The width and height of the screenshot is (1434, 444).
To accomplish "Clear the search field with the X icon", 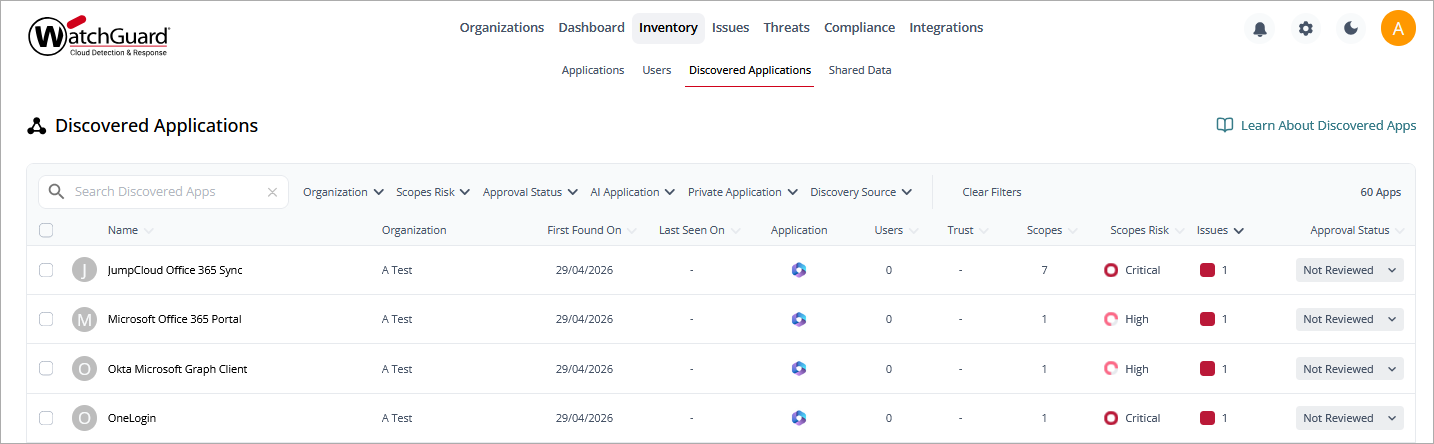I will click(x=272, y=192).
